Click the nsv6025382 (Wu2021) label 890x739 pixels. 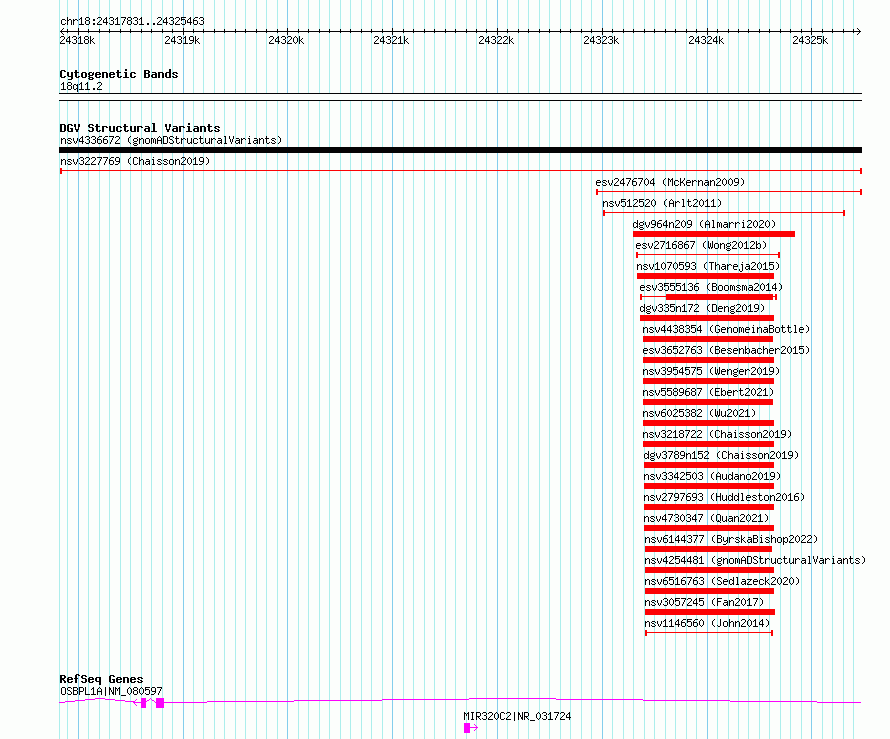click(x=699, y=413)
